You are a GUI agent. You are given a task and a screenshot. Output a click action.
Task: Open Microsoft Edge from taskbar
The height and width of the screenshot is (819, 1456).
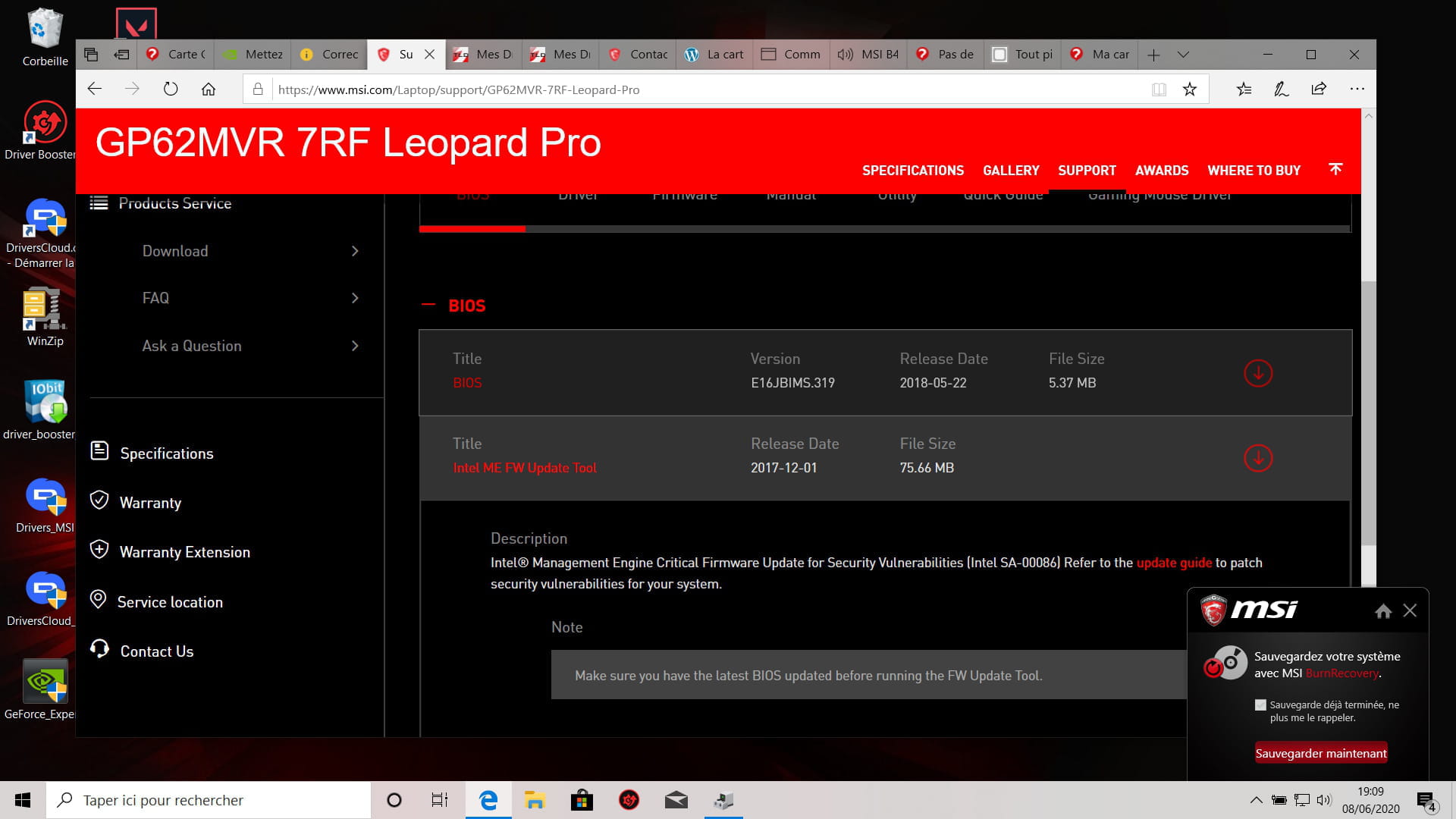pos(488,800)
